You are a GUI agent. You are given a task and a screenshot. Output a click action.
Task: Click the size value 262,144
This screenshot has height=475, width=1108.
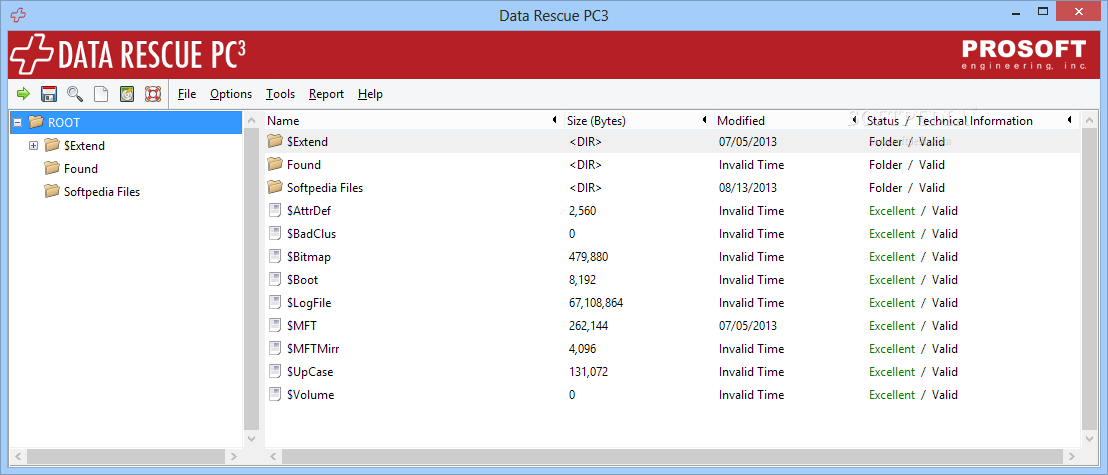pos(588,326)
